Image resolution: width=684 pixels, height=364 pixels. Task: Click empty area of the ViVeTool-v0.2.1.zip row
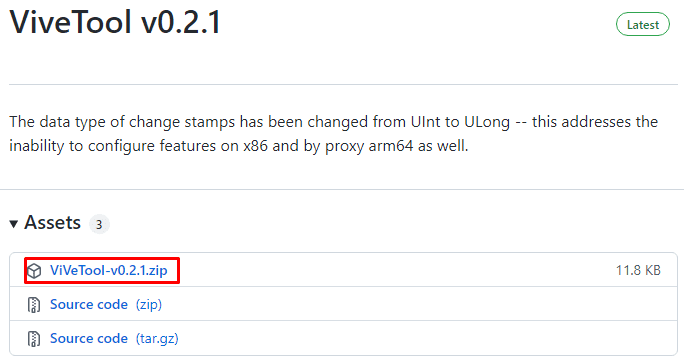393,270
